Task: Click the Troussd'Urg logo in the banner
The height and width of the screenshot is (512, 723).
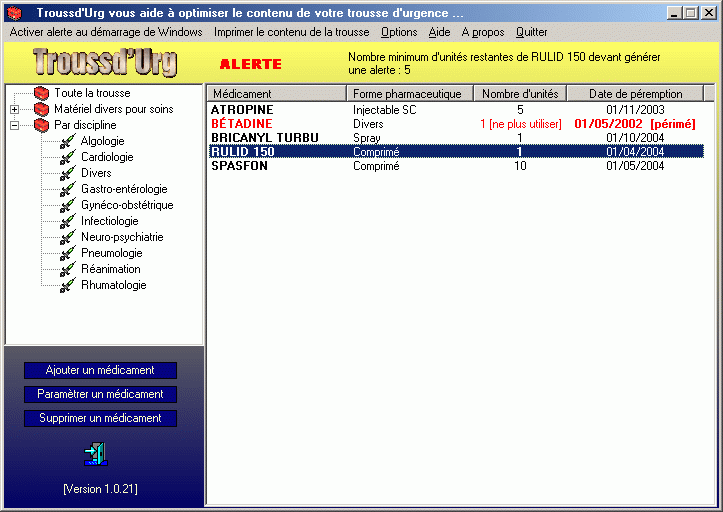Action: point(105,62)
